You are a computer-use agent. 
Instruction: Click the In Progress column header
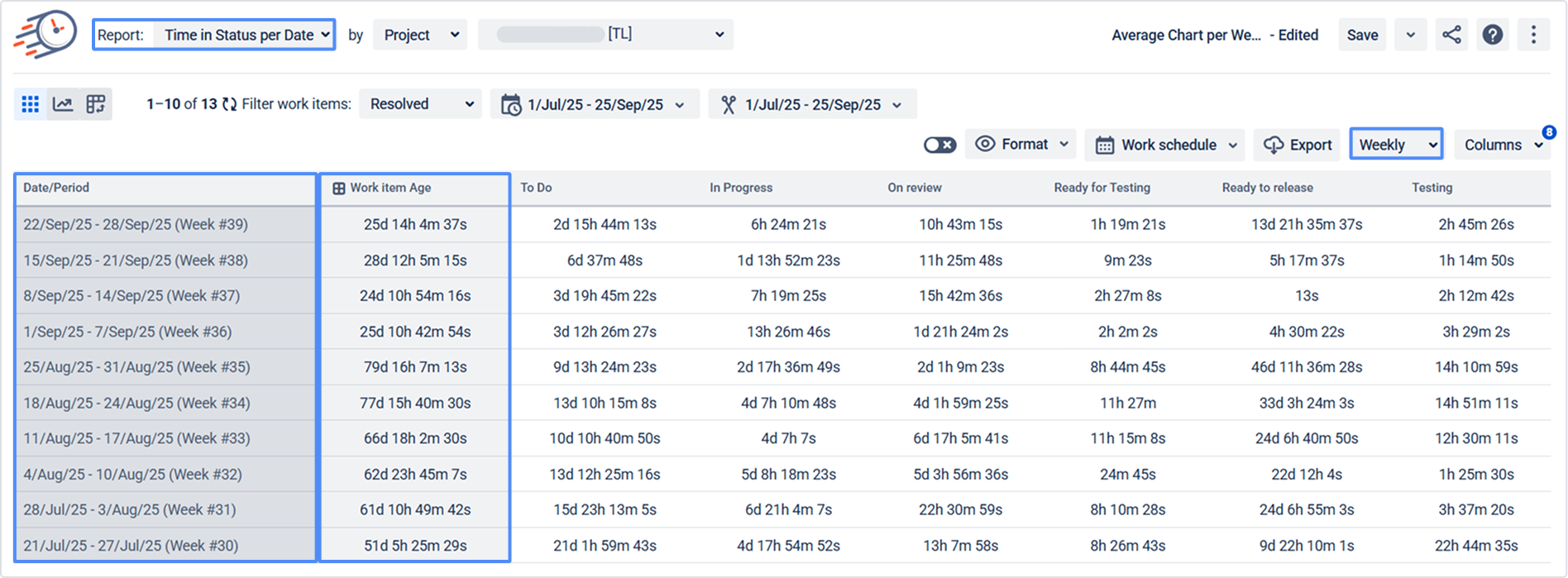(x=741, y=188)
